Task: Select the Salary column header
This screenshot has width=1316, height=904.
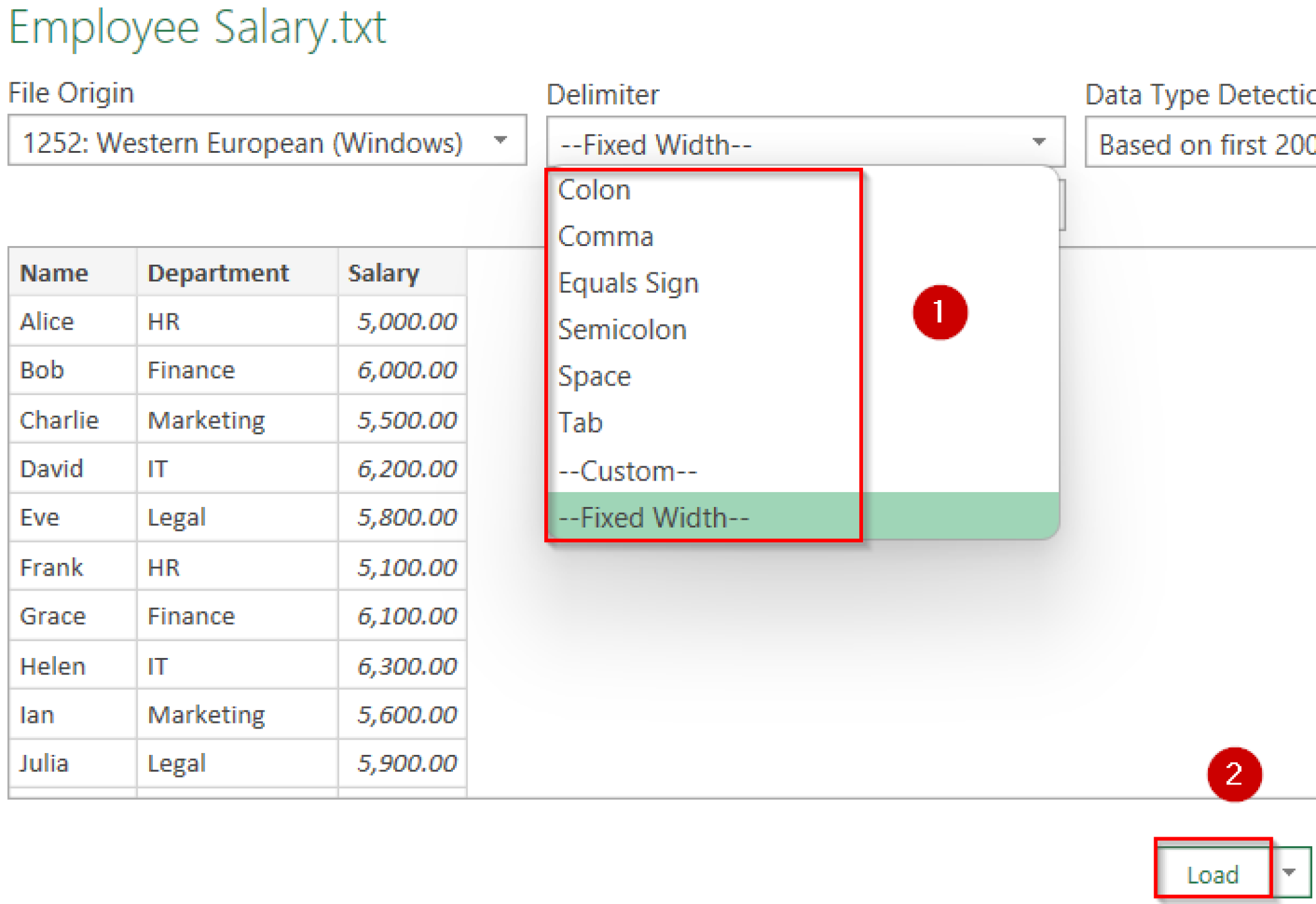Action: (384, 272)
